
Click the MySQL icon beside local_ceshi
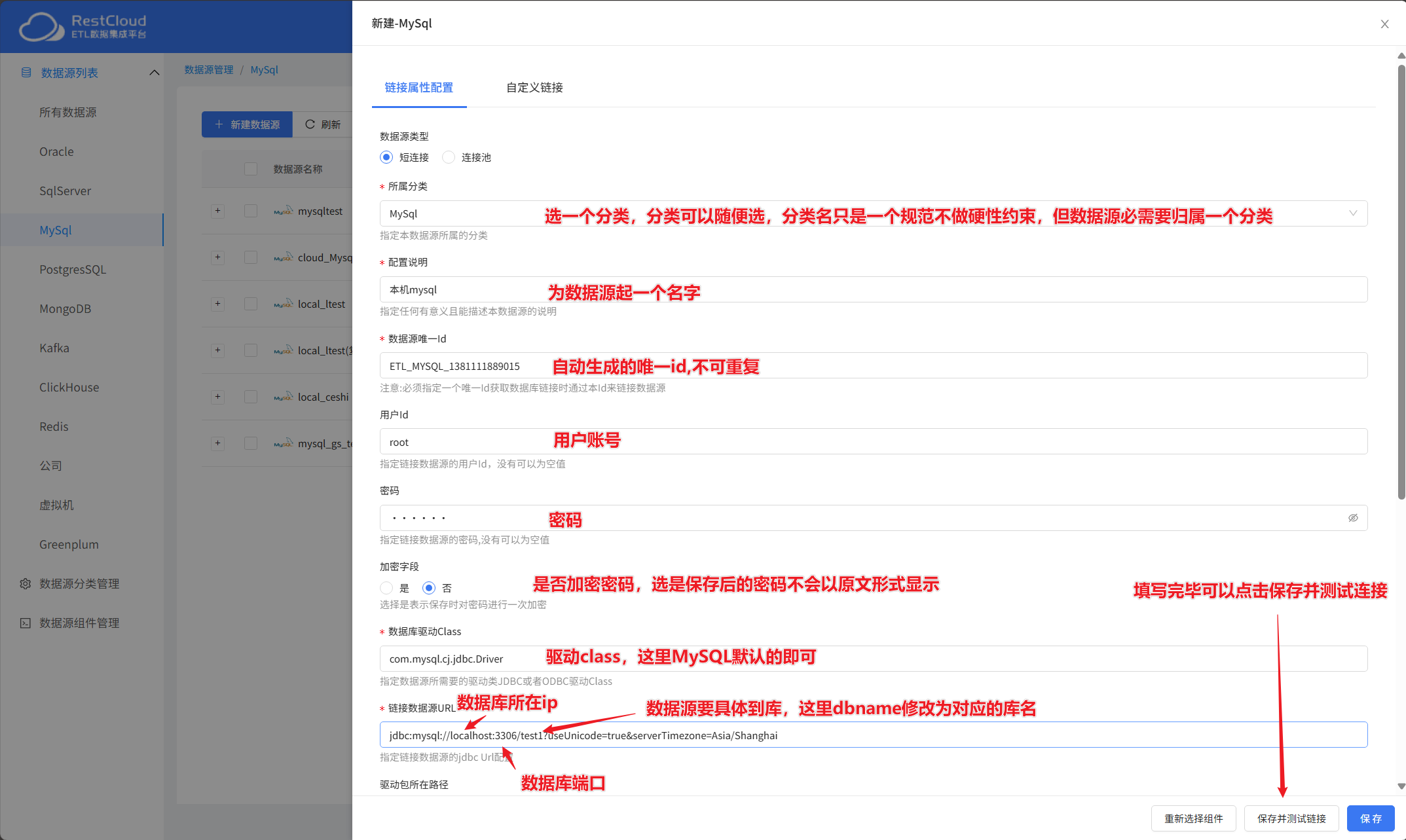284,397
